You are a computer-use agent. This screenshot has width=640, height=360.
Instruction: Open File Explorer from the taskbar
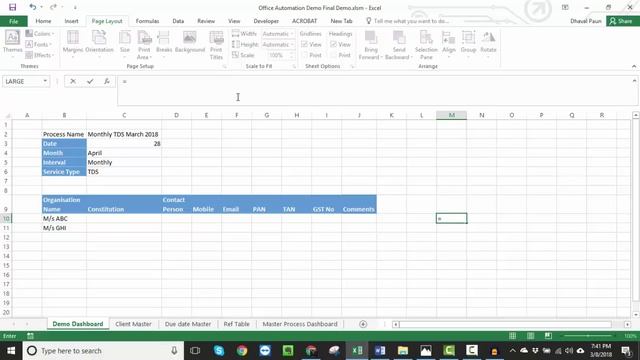click(403, 351)
